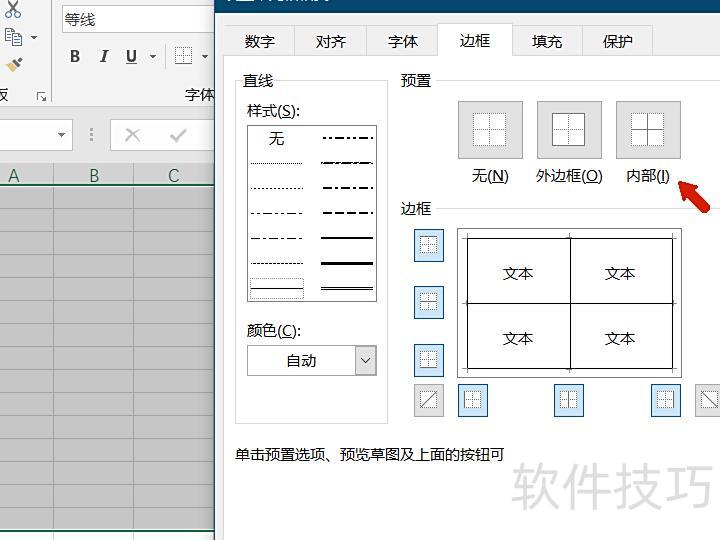
Task: Open the Copy dropdown arrow
Action: (x=34, y=37)
